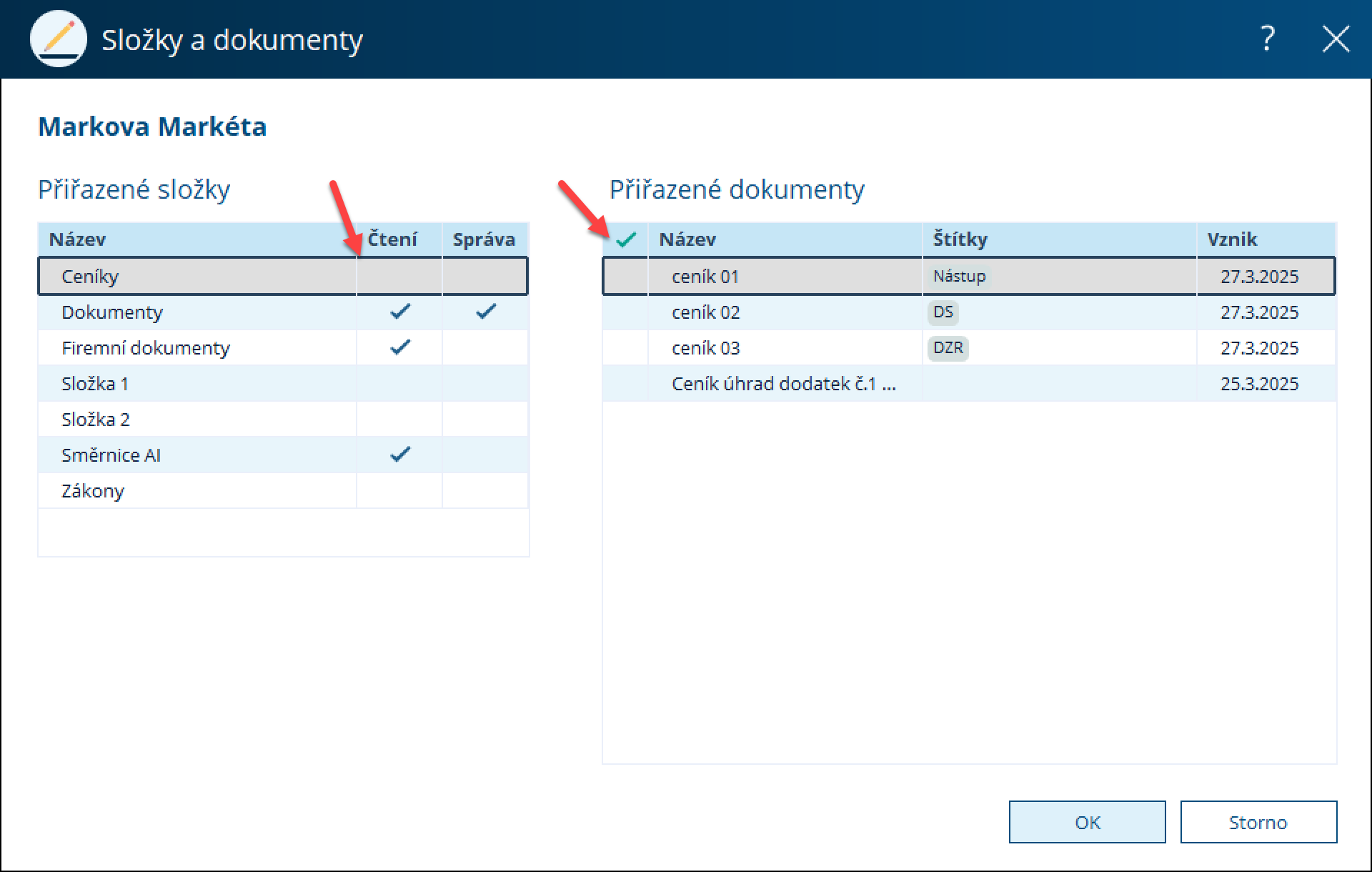Close the Složky a dokumenty dialog
Image resolution: width=1372 pixels, height=872 pixels.
click(1335, 39)
